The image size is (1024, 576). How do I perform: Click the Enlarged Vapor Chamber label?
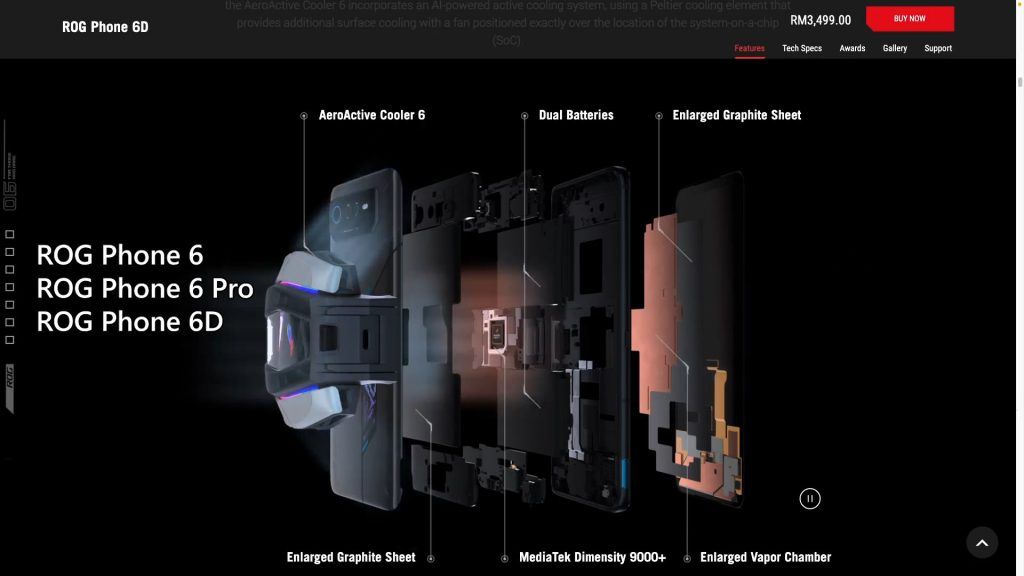coord(765,557)
